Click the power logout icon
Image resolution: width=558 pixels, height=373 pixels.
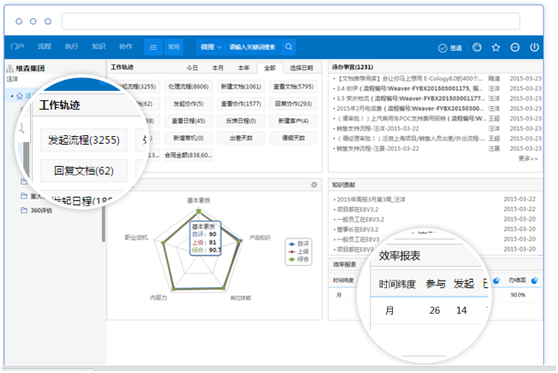(534, 47)
